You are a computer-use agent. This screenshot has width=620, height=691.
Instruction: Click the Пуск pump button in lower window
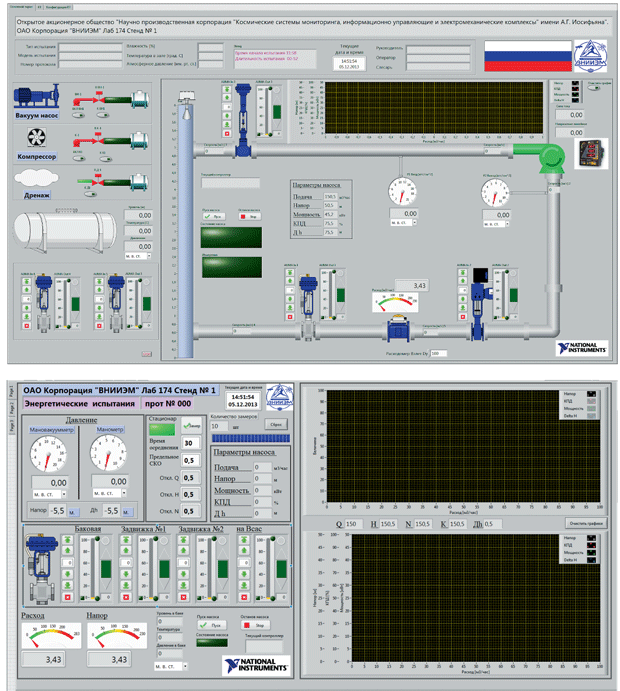(x=212, y=625)
